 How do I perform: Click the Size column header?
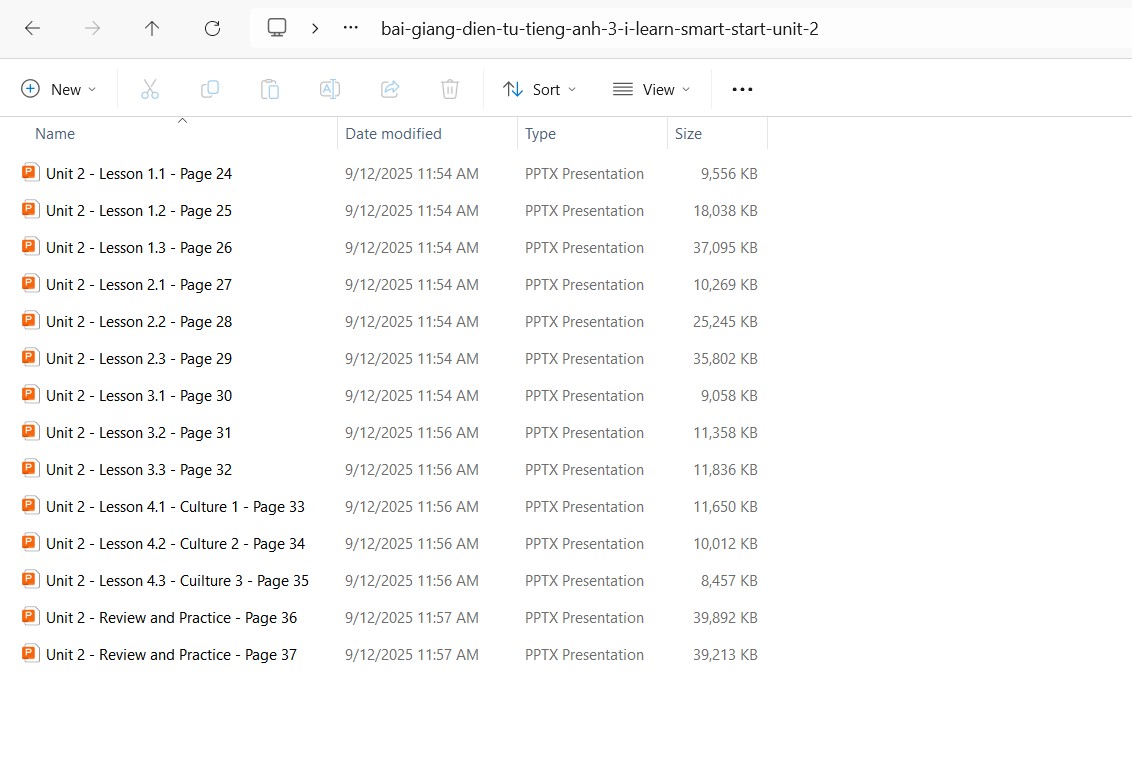pos(688,134)
